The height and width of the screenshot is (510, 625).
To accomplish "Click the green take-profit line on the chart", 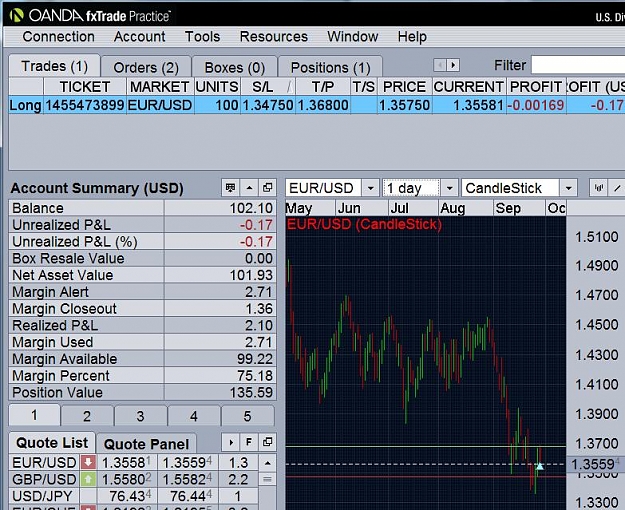I will tap(426, 446).
